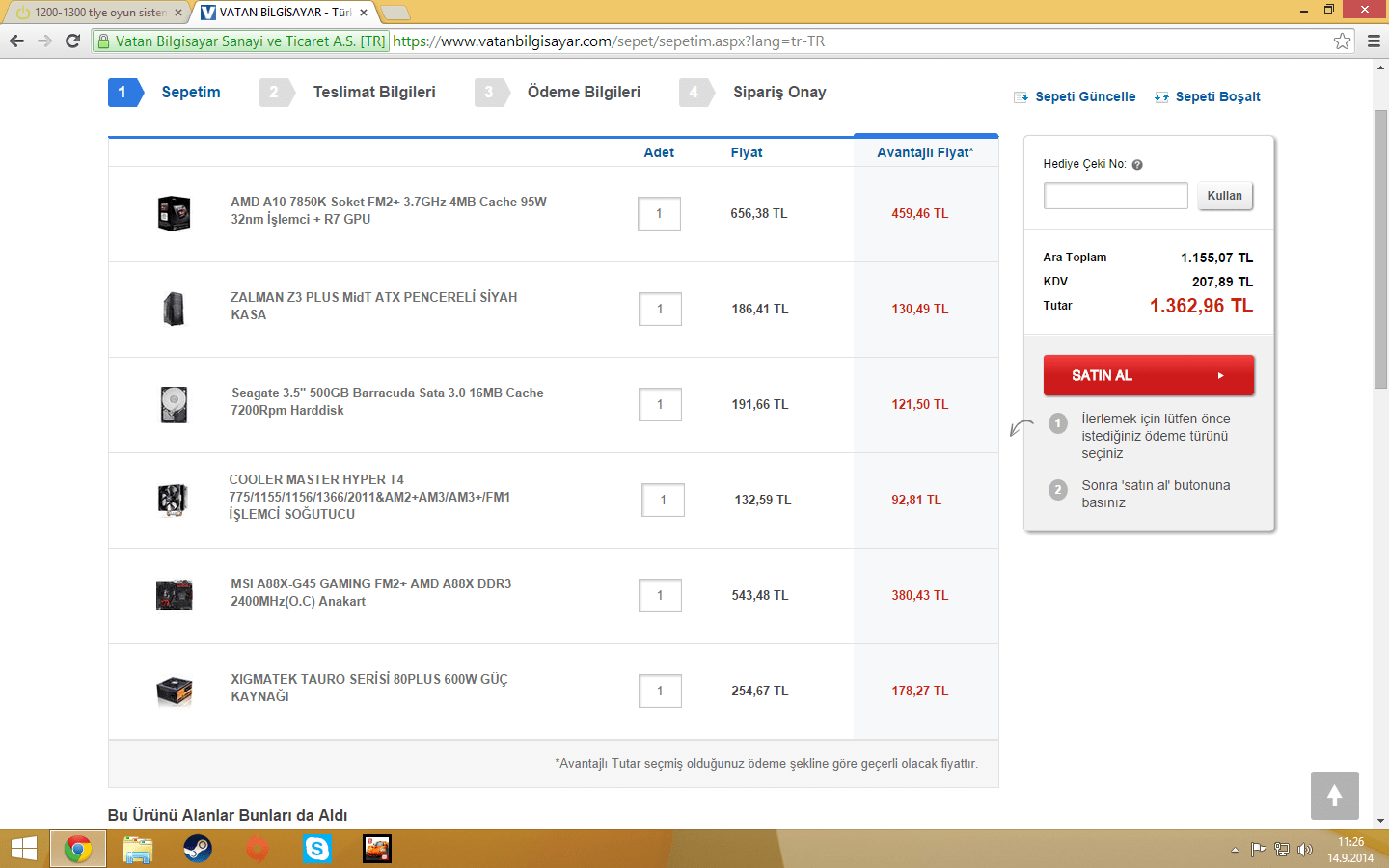Click the Sepeti Boşalt icon
This screenshot has height=868, width=1389.
[1161, 97]
